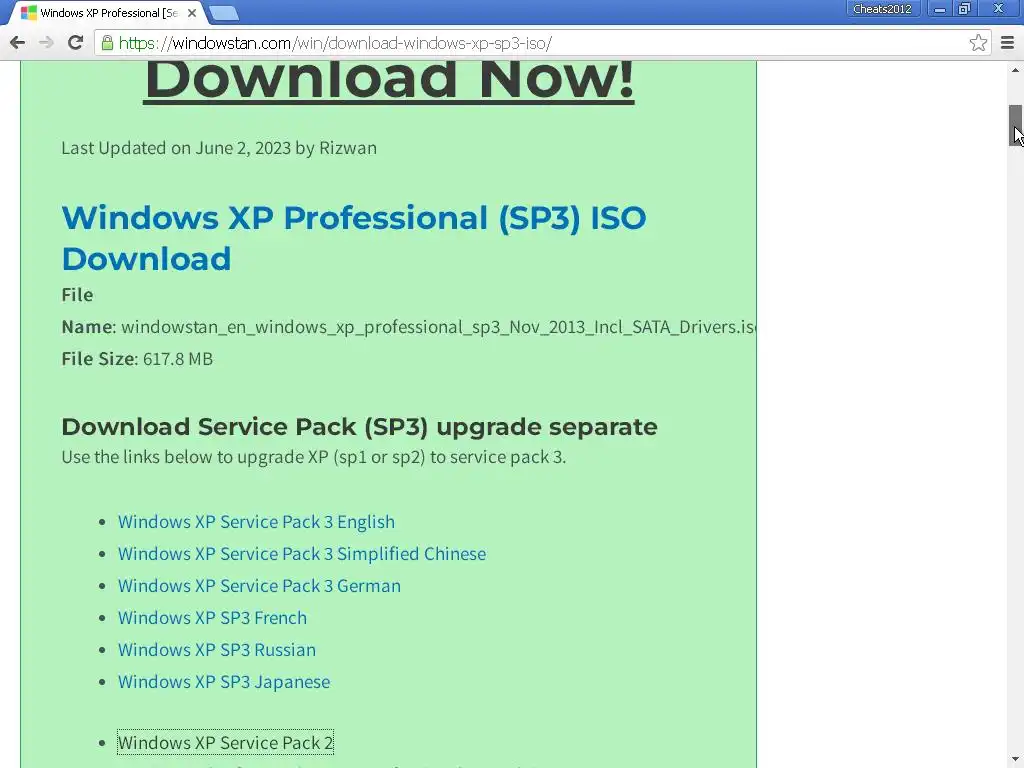Open the Chrome hamburger menu
This screenshot has width=1024, height=768.
click(x=1007, y=43)
